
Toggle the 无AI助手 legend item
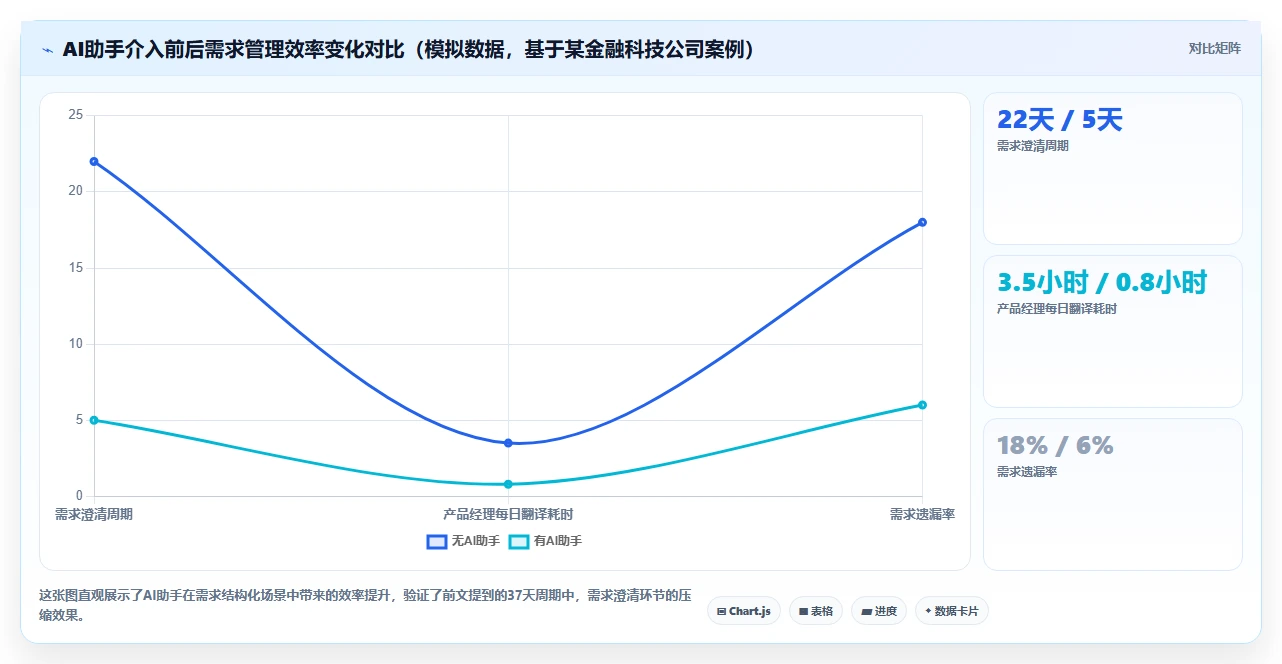click(463, 541)
